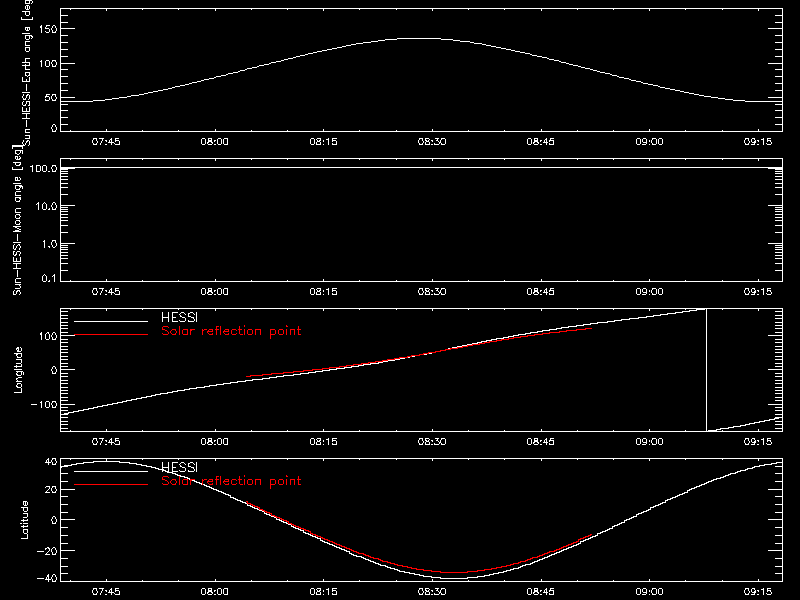800x600 pixels.
Task: Click red legend line sample in Latitude plot
Action: [x=111, y=484]
